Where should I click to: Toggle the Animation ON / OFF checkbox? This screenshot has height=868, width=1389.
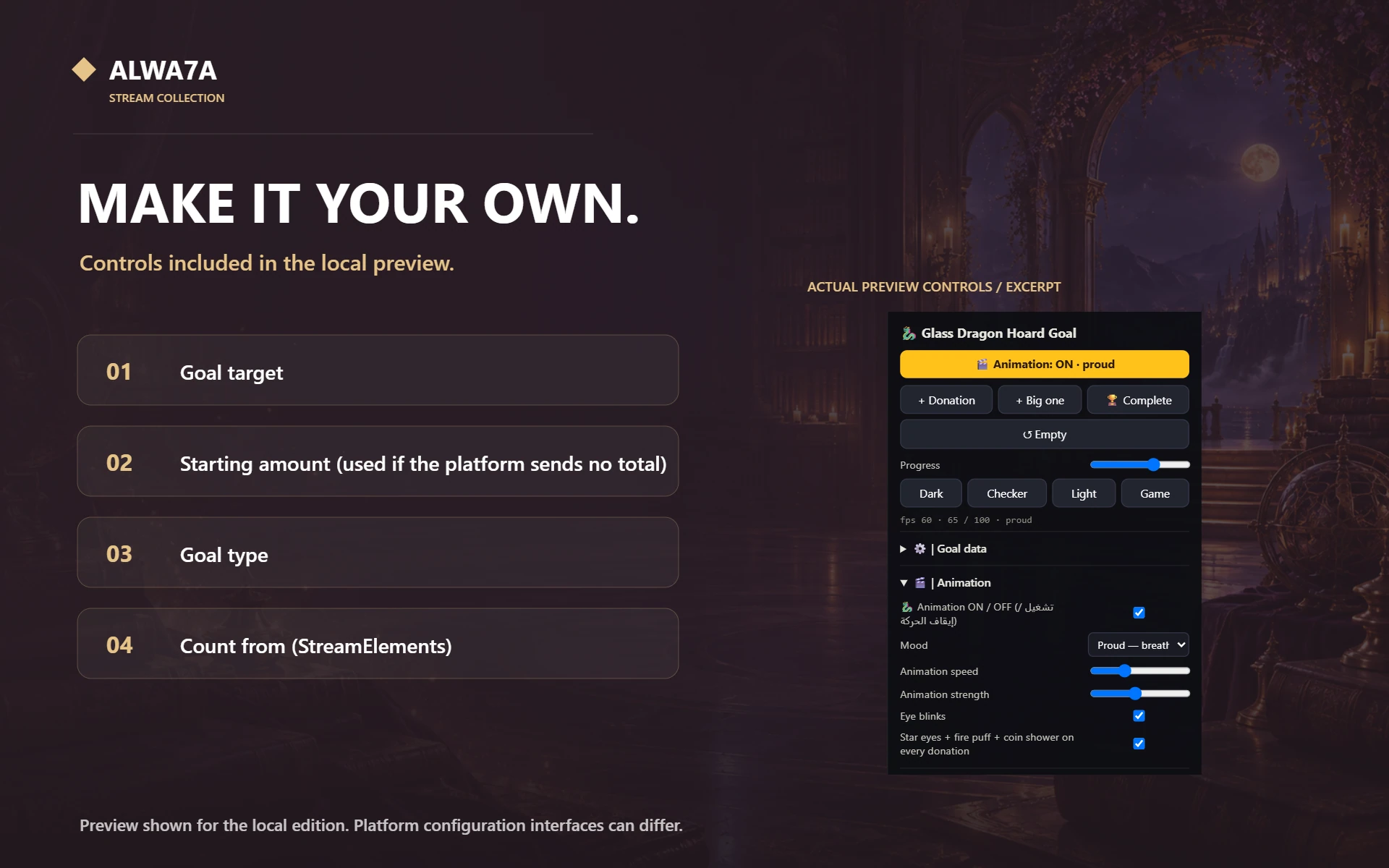click(1139, 613)
